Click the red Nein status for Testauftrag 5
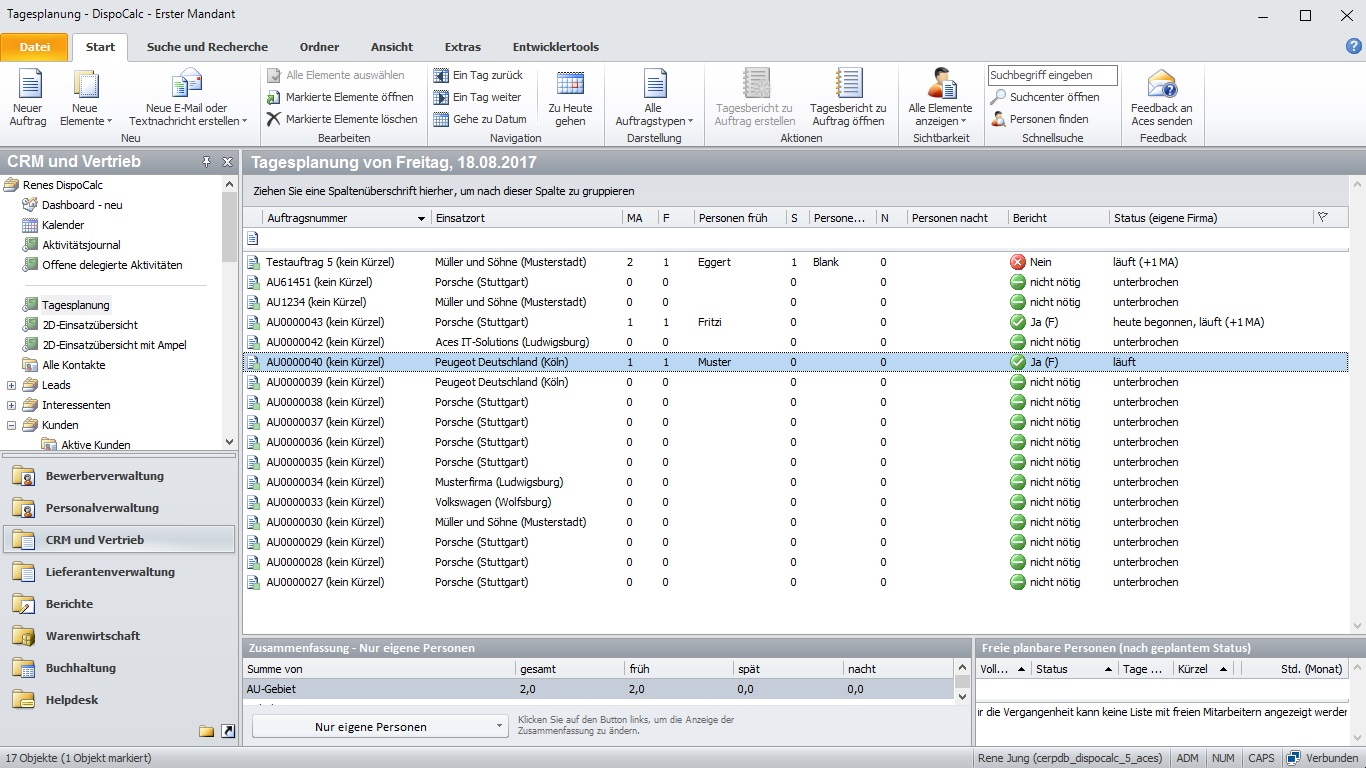Viewport: 1366px width, 768px height. (x=1018, y=262)
